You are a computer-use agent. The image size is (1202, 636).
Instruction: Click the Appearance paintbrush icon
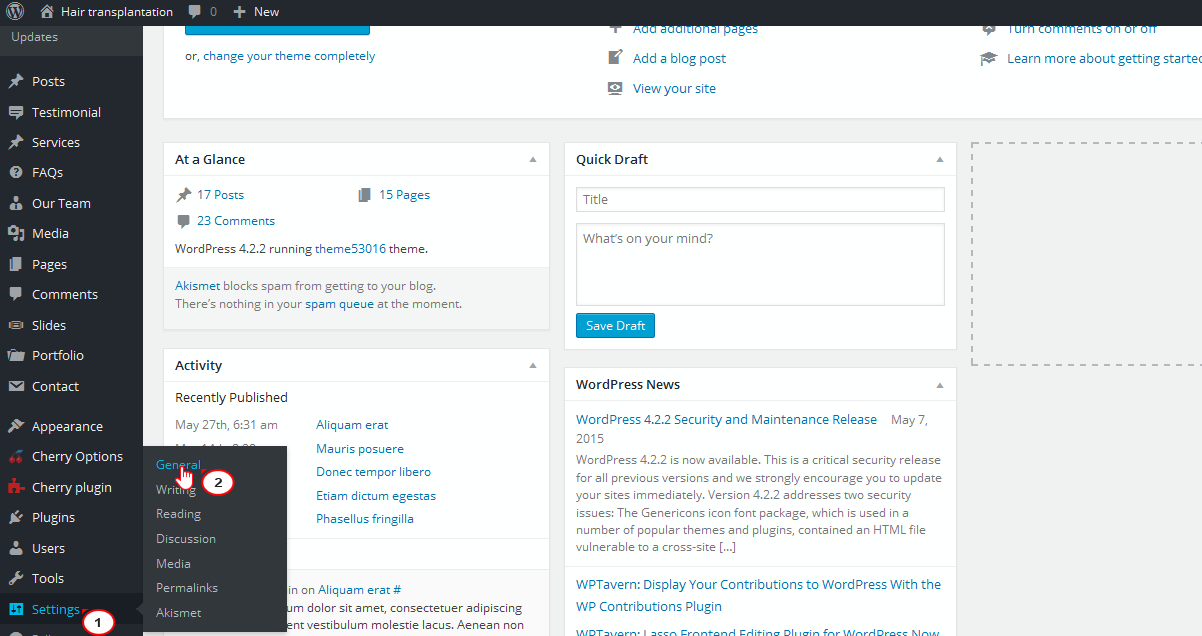click(x=15, y=426)
